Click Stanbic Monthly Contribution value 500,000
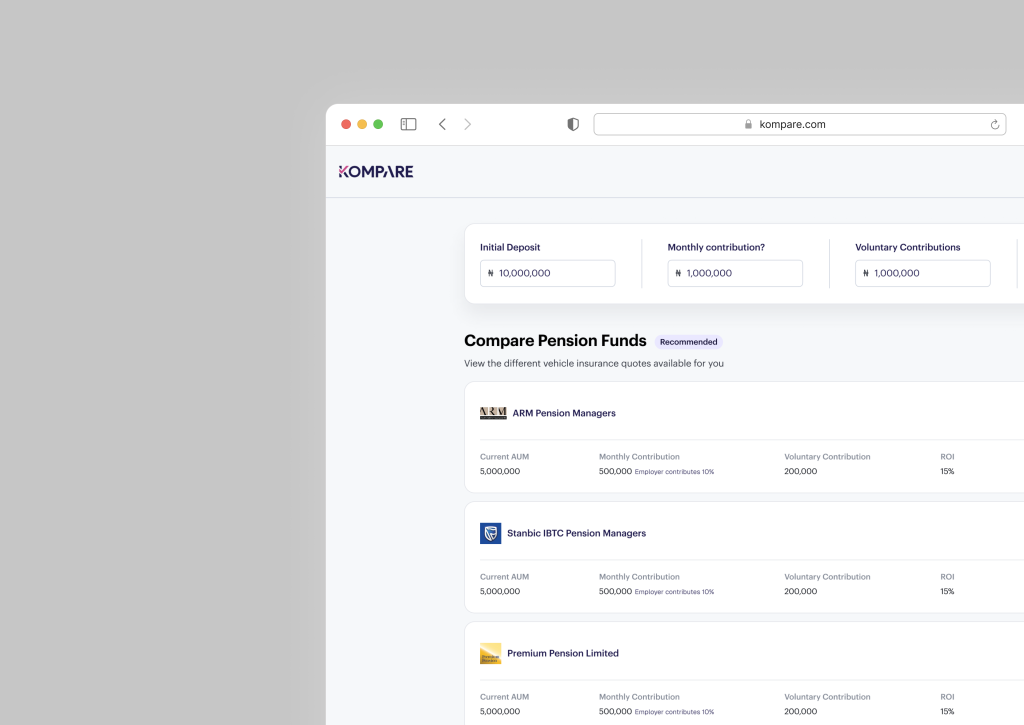Screen dimensions: 1024x725 tap(615, 591)
